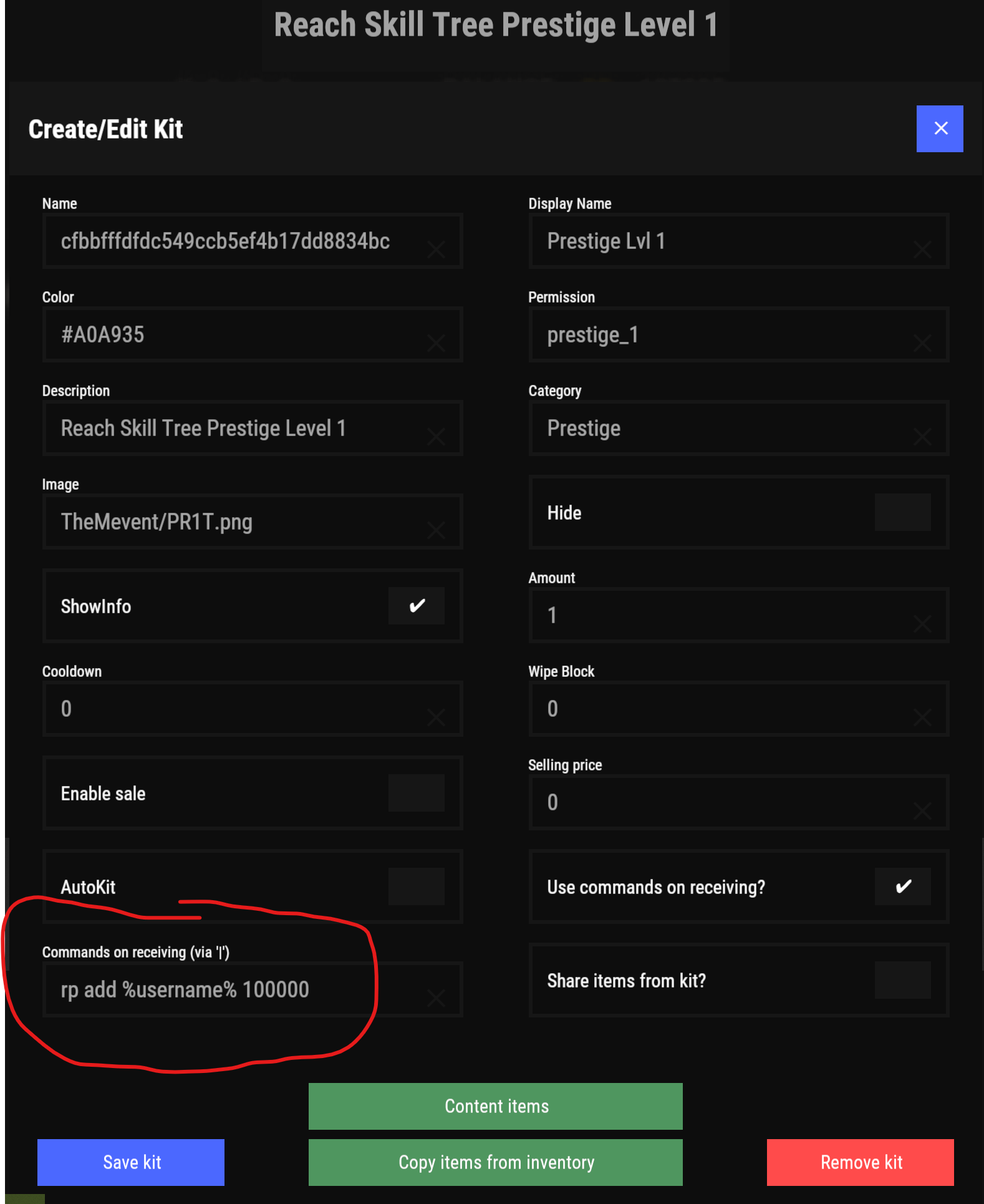Clear the Image path X icon

[436, 530]
